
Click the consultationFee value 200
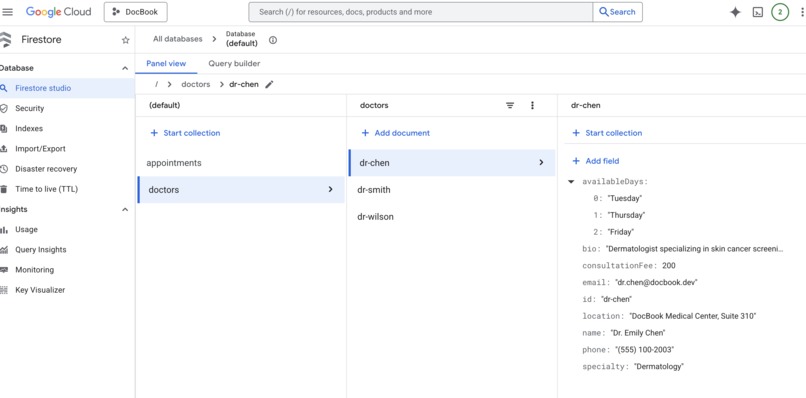click(669, 266)
